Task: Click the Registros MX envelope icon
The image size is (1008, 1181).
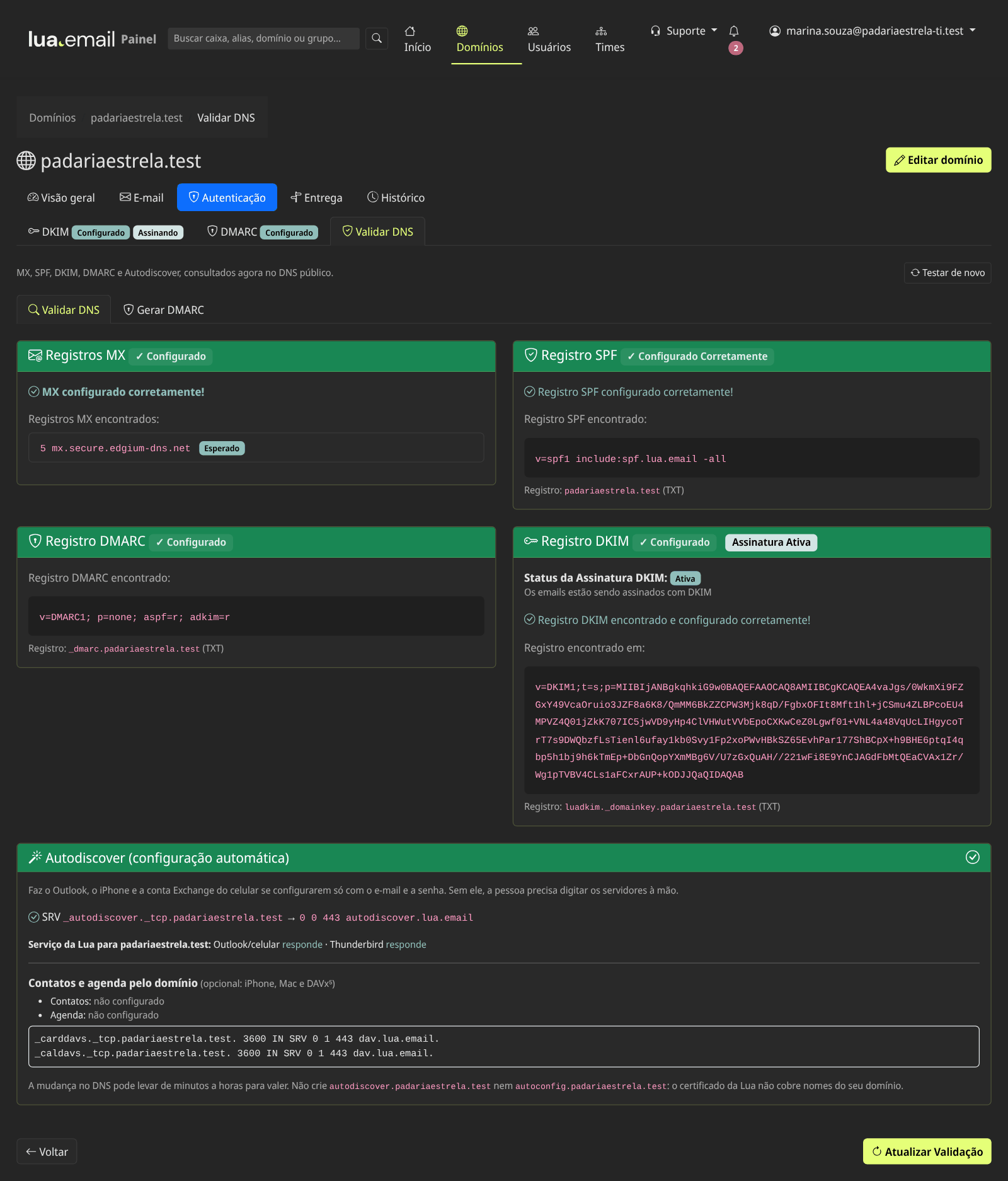Action: tap(35, 355)
